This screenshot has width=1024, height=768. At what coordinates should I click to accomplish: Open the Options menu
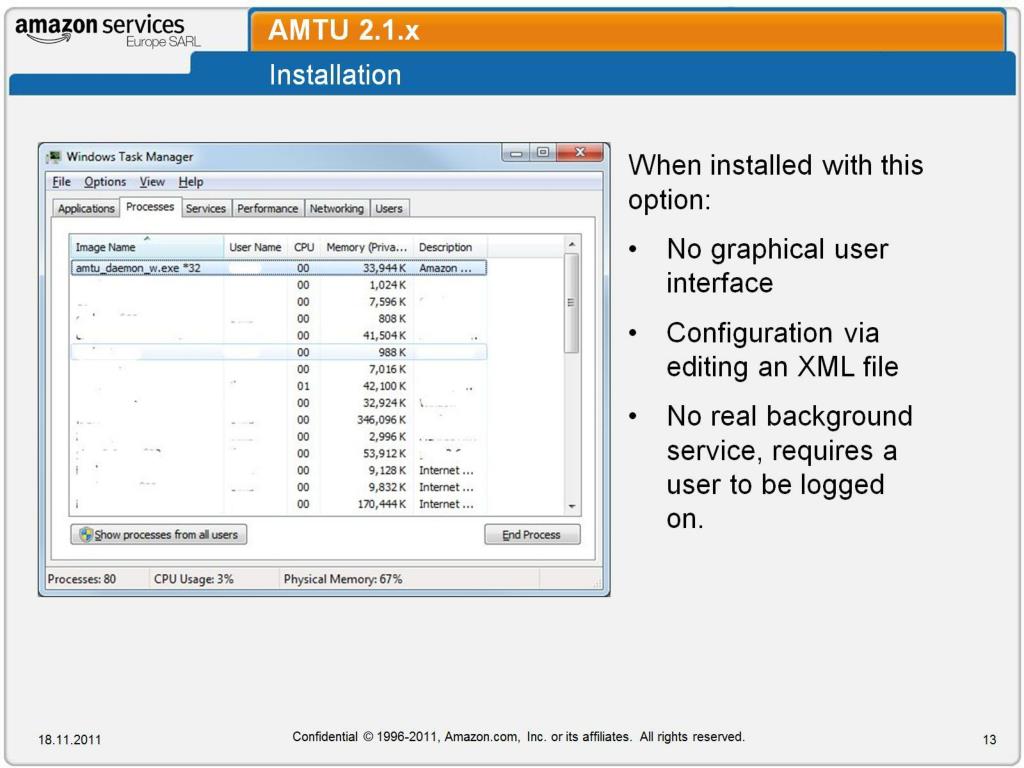(x=104, y=182)
